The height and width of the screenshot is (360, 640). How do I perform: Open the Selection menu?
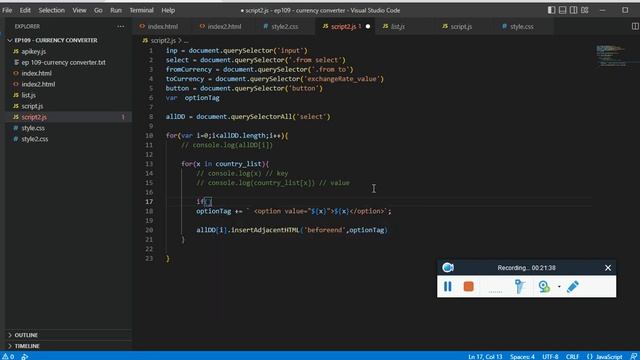coord(51,10)
